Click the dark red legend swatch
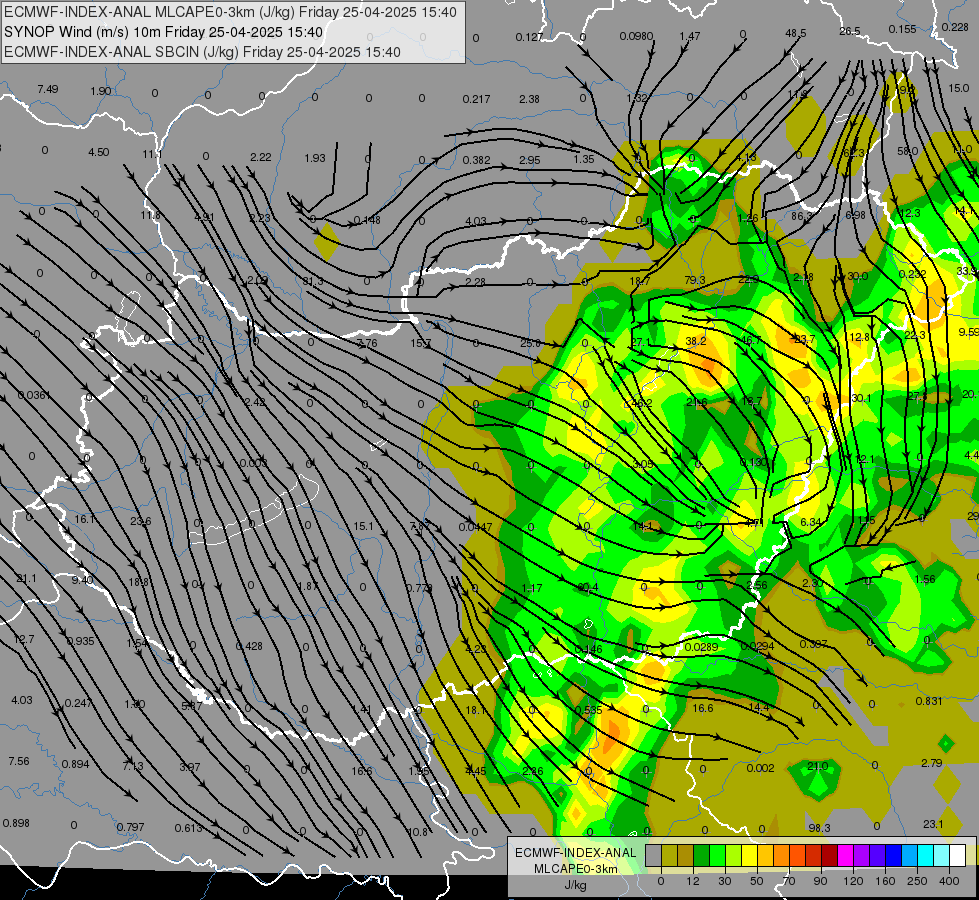This screenshot has width=979, height=900. pos(830,856)
